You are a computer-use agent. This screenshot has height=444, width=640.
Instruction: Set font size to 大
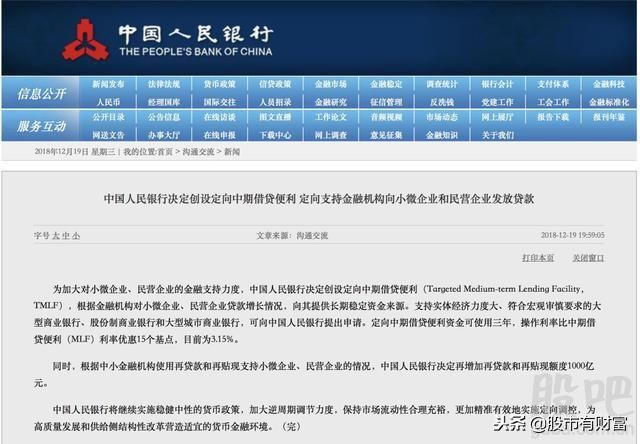[x=56, y=236]
